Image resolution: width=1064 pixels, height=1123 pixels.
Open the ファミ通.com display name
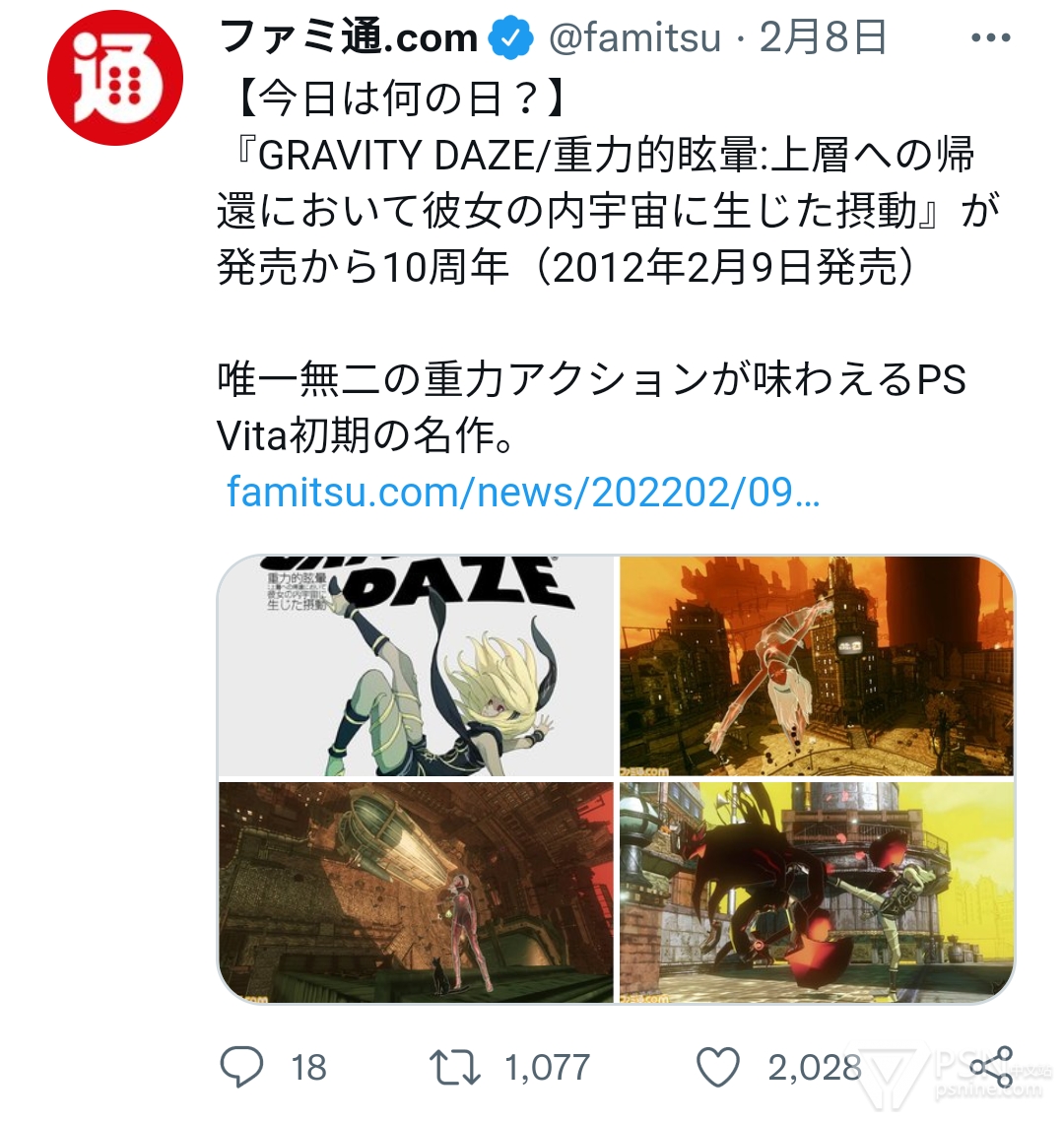click(x=348, y=37)
